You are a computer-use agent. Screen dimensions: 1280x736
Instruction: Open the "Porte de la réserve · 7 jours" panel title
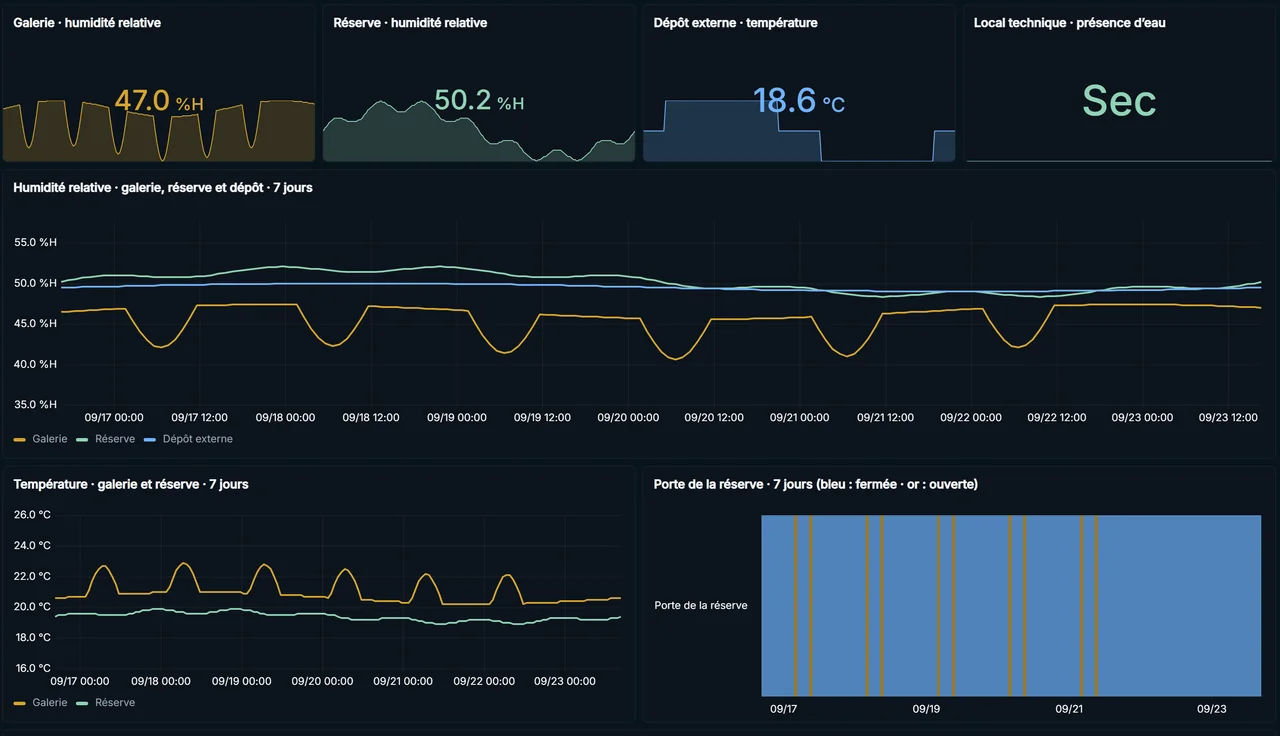[x=815, y=484]
